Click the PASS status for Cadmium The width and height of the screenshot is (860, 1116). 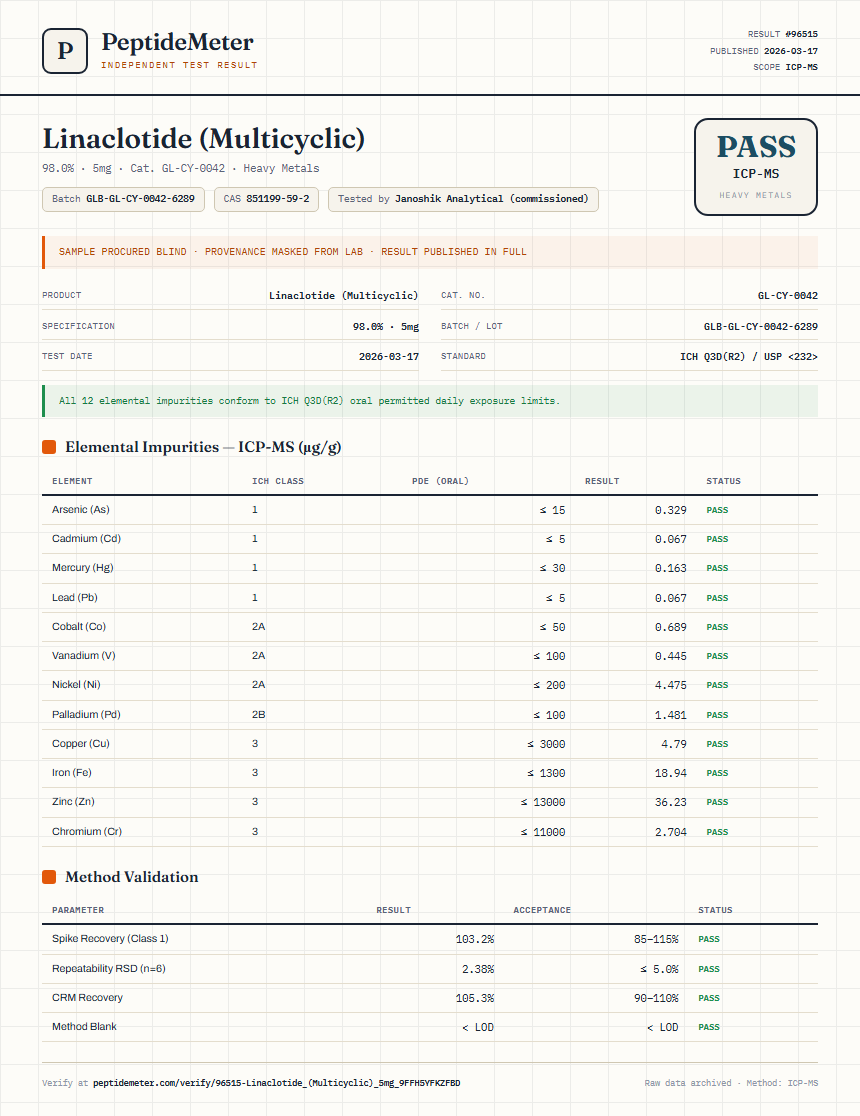pyautogui.click(x=717, y=539)
